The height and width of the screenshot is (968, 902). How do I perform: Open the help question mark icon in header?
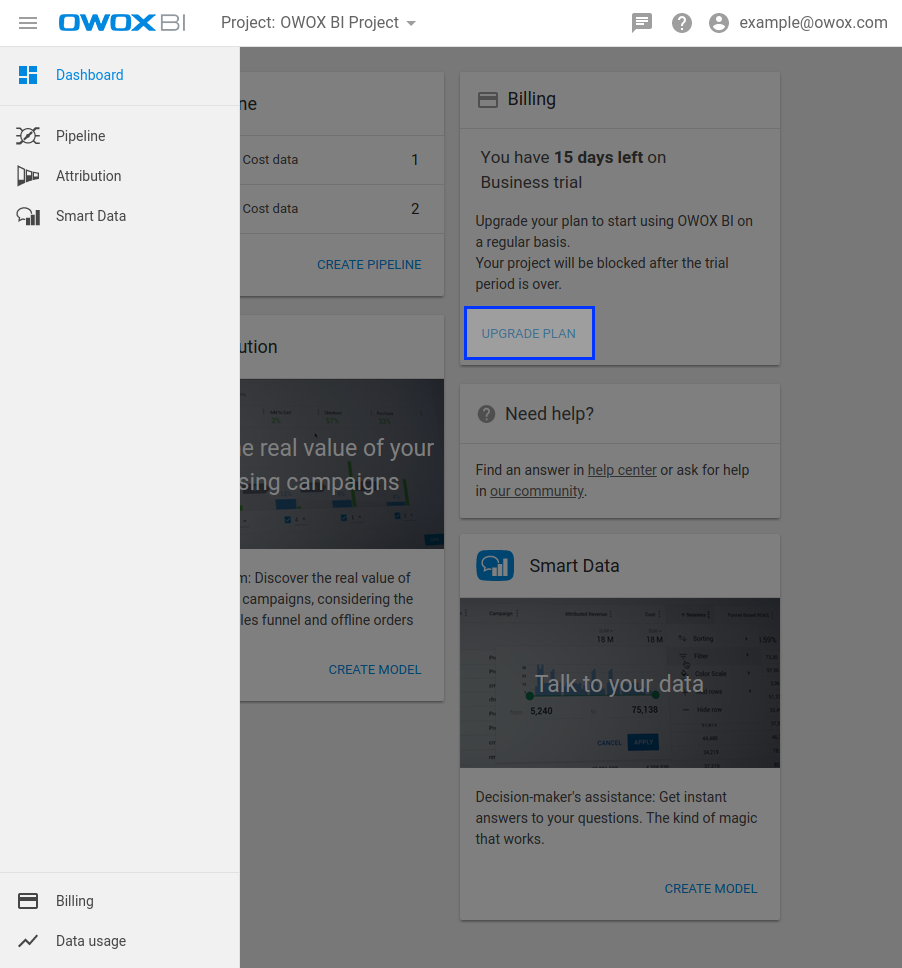682,23
